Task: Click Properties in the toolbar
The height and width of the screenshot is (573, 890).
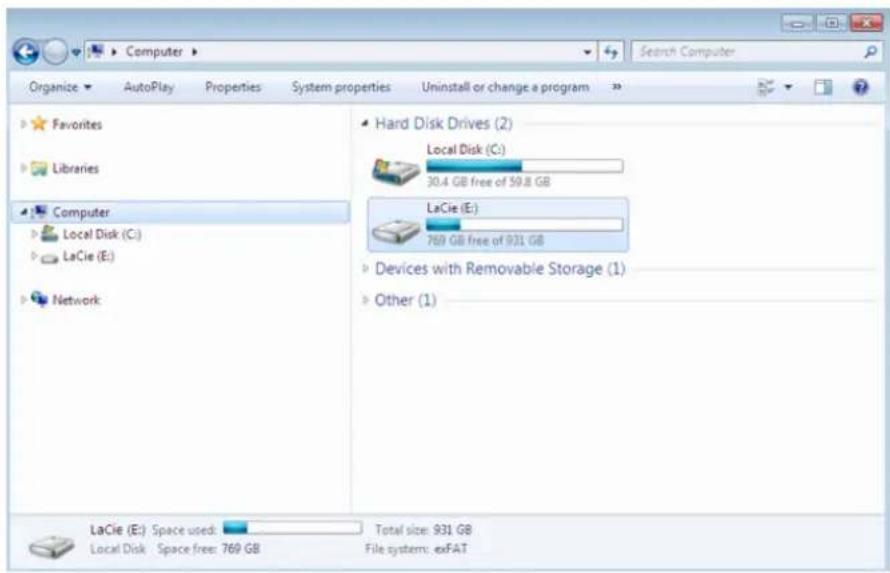Action: coord(233,87)
